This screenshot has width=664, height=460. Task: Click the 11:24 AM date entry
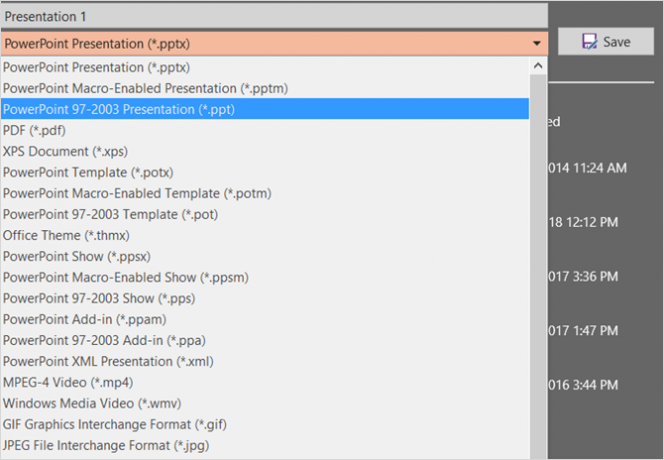[587, 168]
